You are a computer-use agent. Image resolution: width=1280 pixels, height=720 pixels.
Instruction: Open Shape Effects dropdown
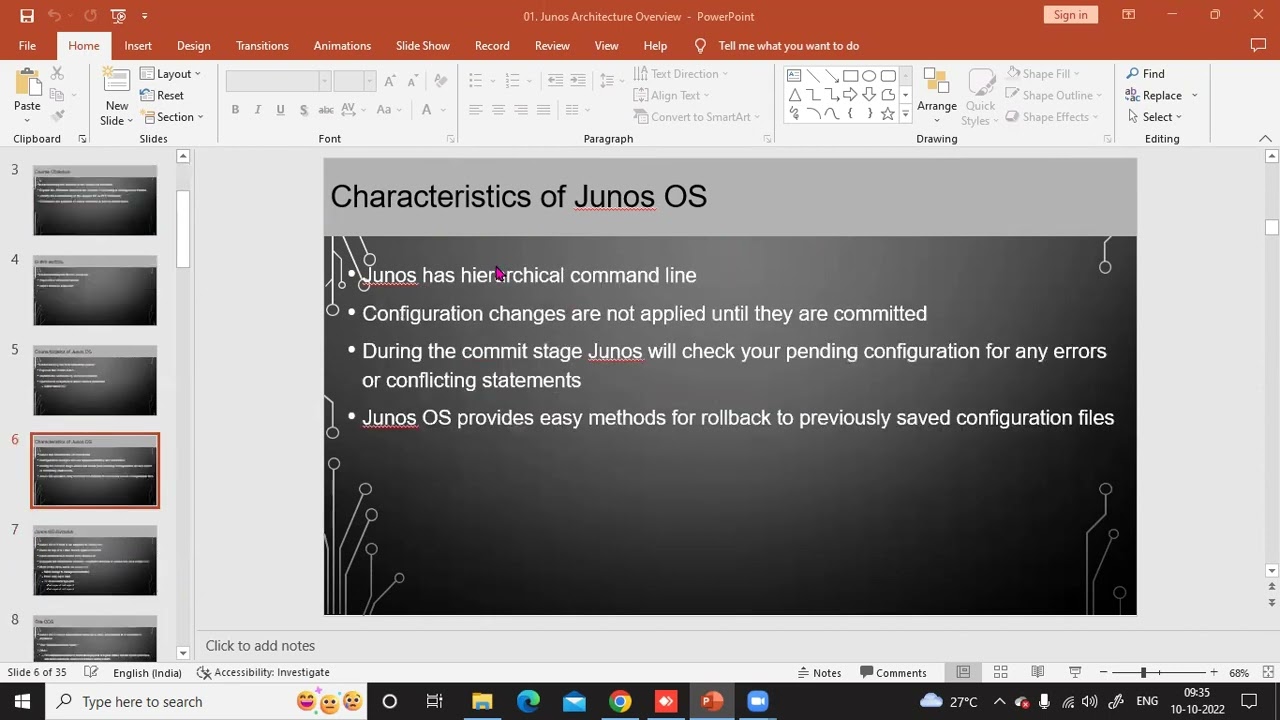pyautogui.click(x=1053, y=117)
